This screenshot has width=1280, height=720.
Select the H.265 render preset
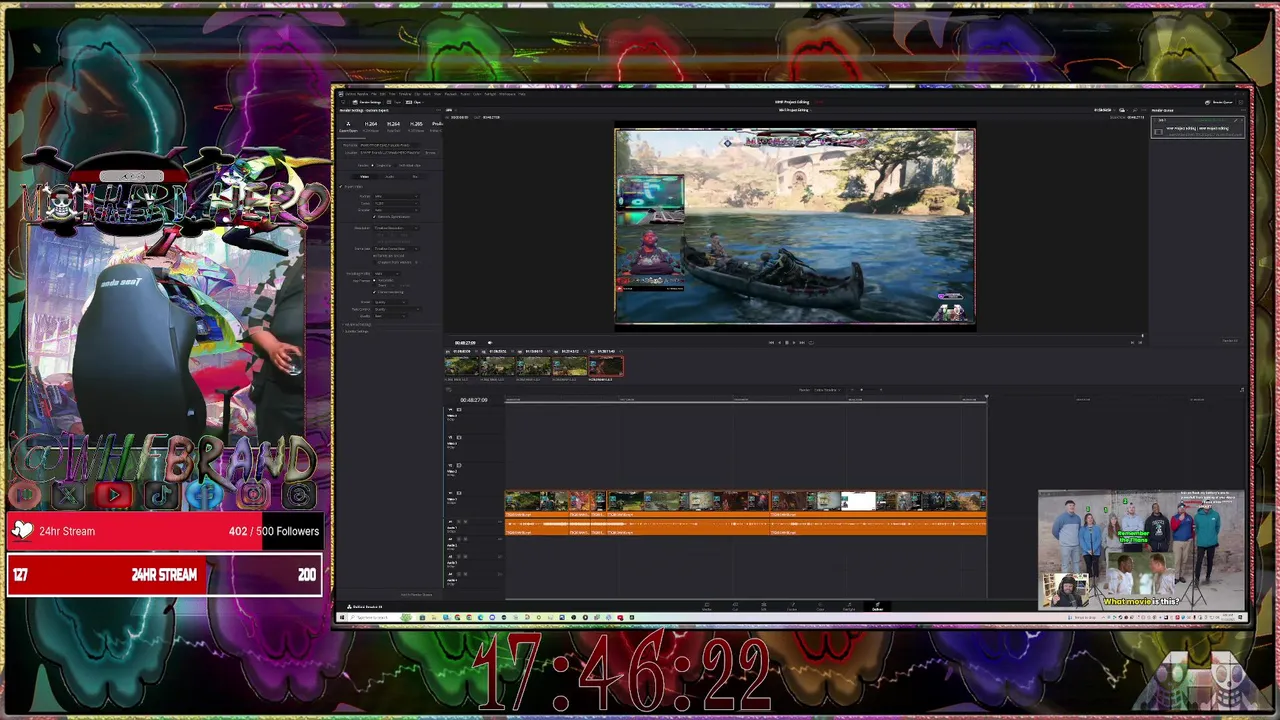coord(416,126)
